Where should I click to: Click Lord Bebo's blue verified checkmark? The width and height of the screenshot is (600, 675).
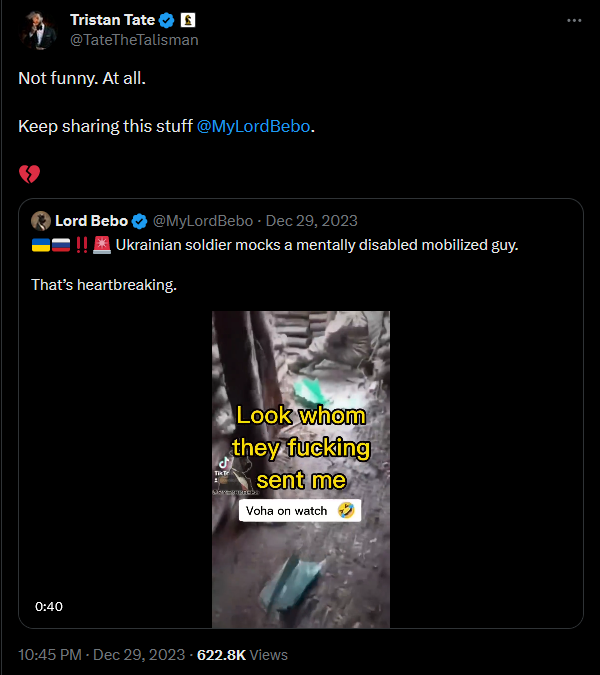click(139, 221)
